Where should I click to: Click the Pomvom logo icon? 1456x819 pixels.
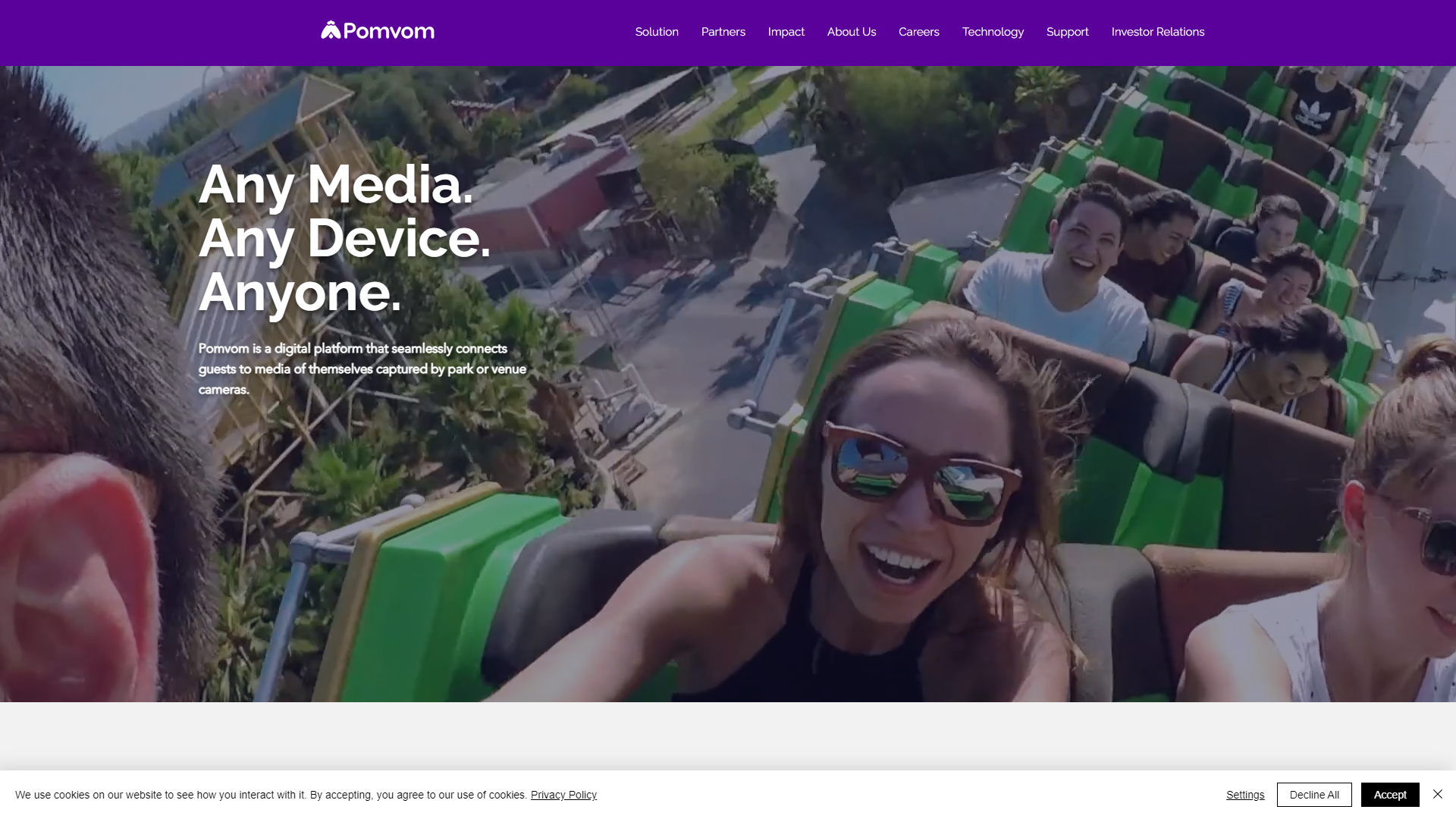coord(331,30)
